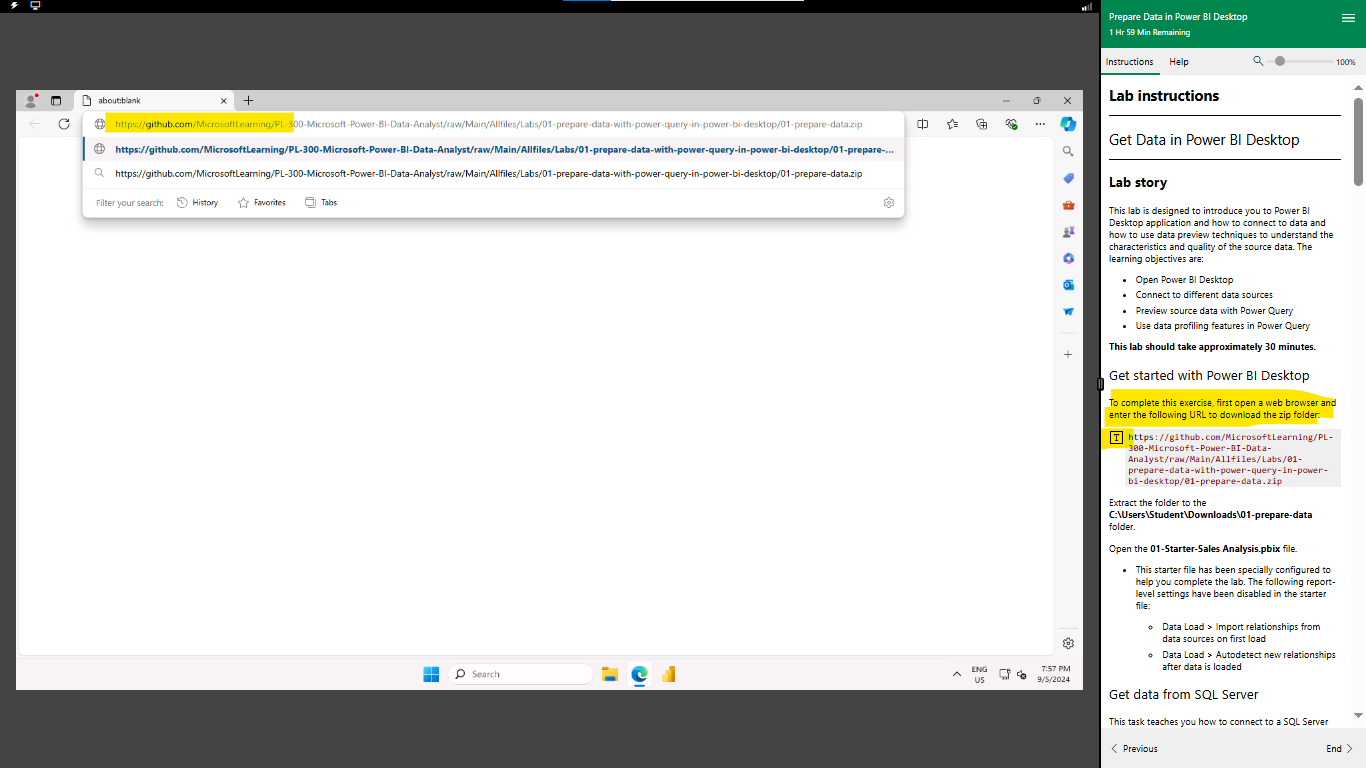Open the taskbar clock 7:57 PM
1366x768 pixels.
[1055, 674]
